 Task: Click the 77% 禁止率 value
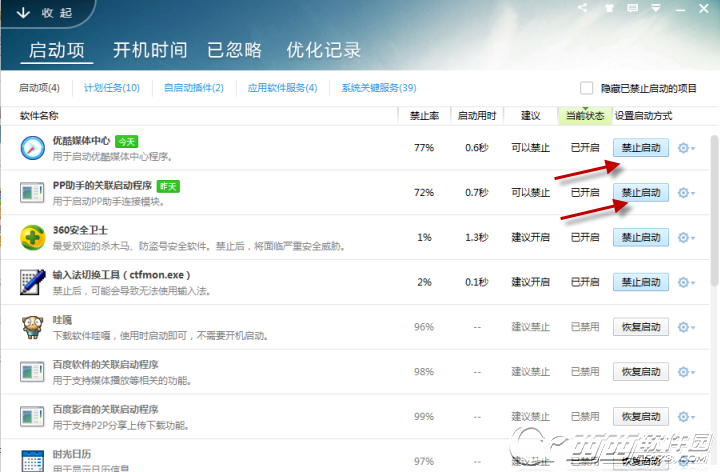[424, 148]
